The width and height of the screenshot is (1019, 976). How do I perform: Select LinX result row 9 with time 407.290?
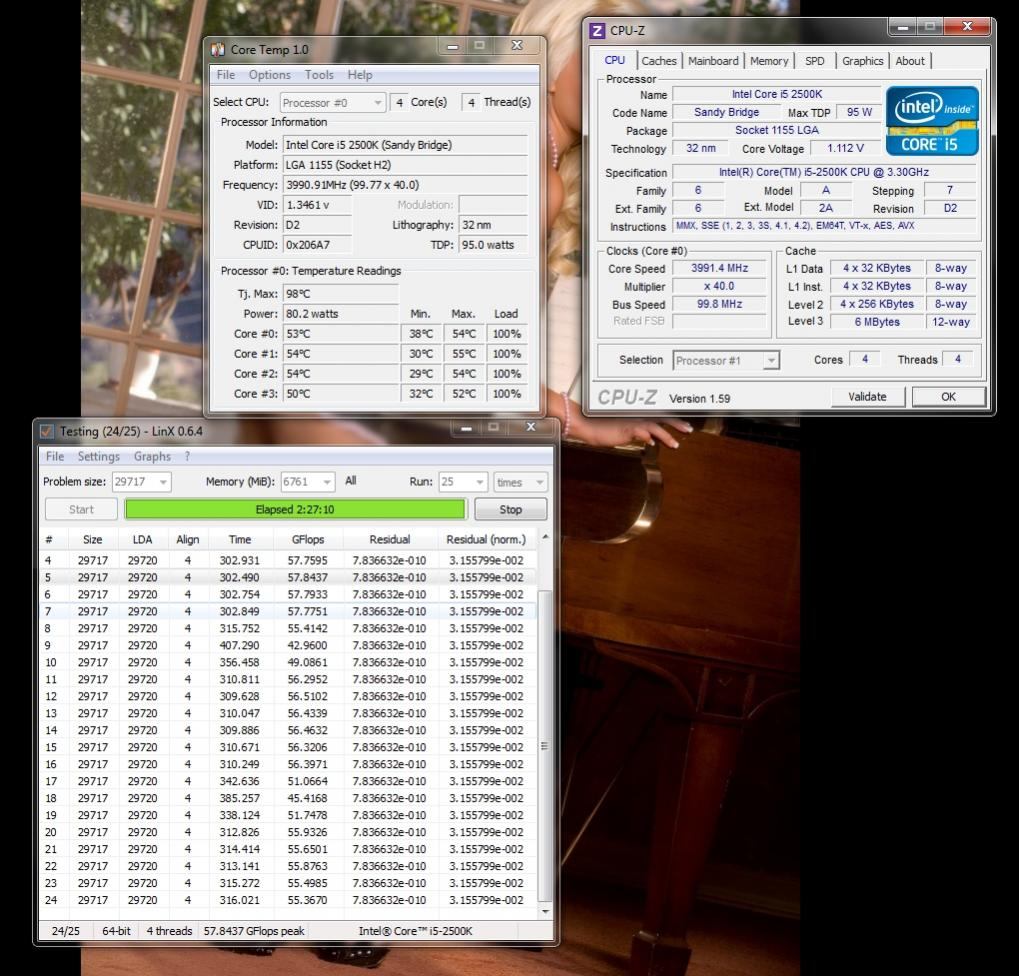(x=288, y=645)
